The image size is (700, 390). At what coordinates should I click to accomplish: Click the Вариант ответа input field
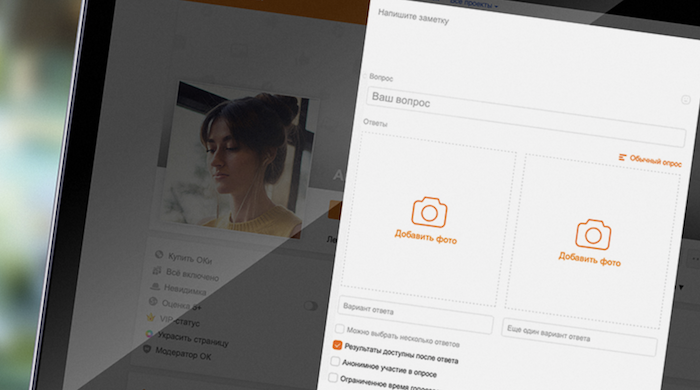(416, 314)
